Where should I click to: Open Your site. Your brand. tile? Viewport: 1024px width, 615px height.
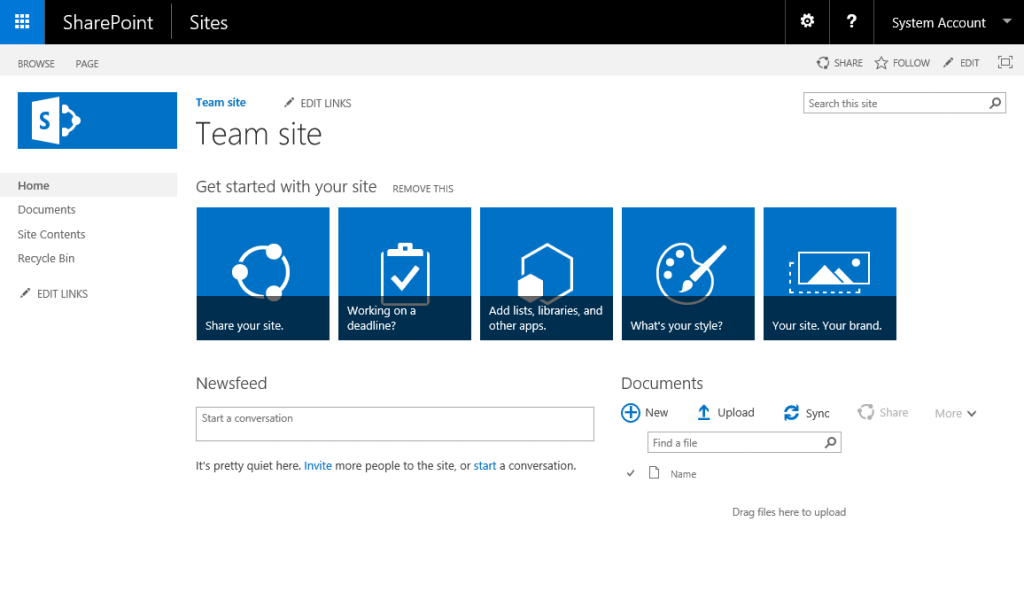(x=829, y=274)
